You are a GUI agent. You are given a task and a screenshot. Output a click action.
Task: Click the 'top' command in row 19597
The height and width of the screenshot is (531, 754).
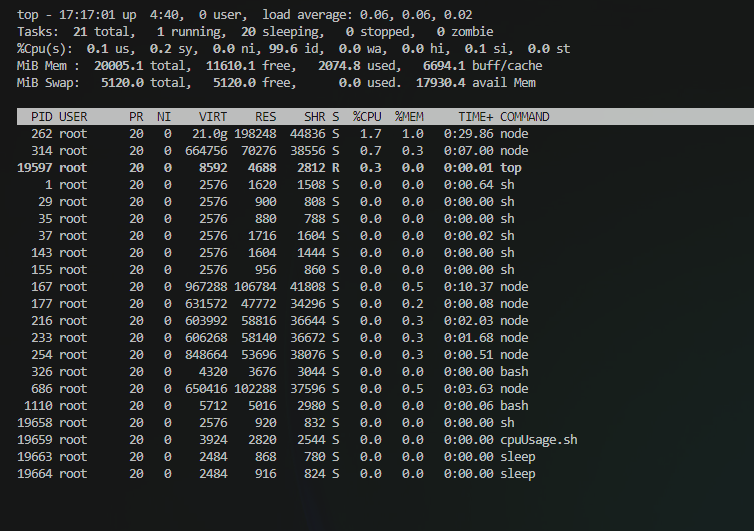coord(511,168)
